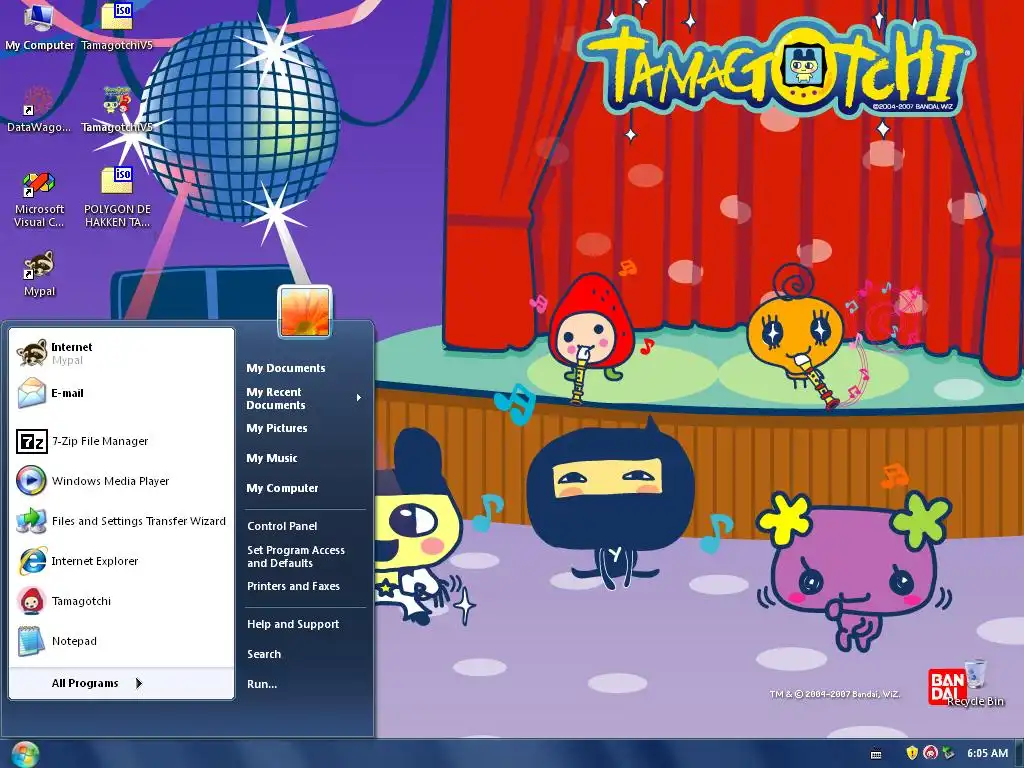The height and width of the screenshot is (768, 1024).
Task: Launch Tamagotchi from the Start menu
Action: tap(121, 601)
